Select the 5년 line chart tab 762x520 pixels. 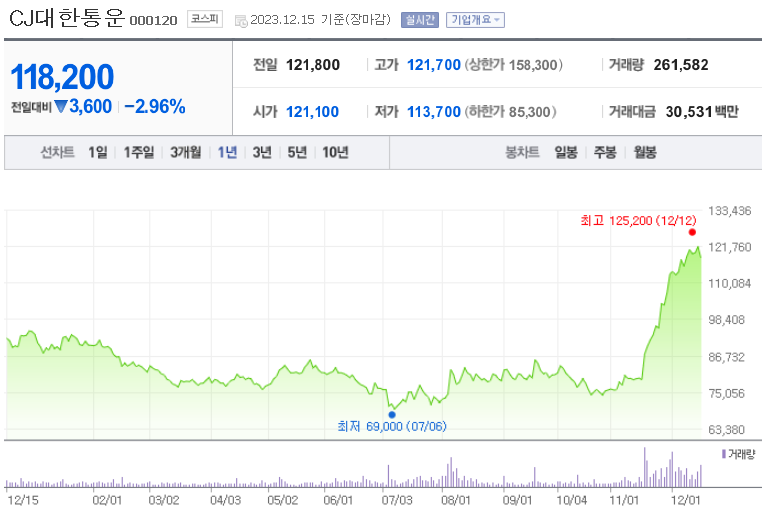coord(297,153)
